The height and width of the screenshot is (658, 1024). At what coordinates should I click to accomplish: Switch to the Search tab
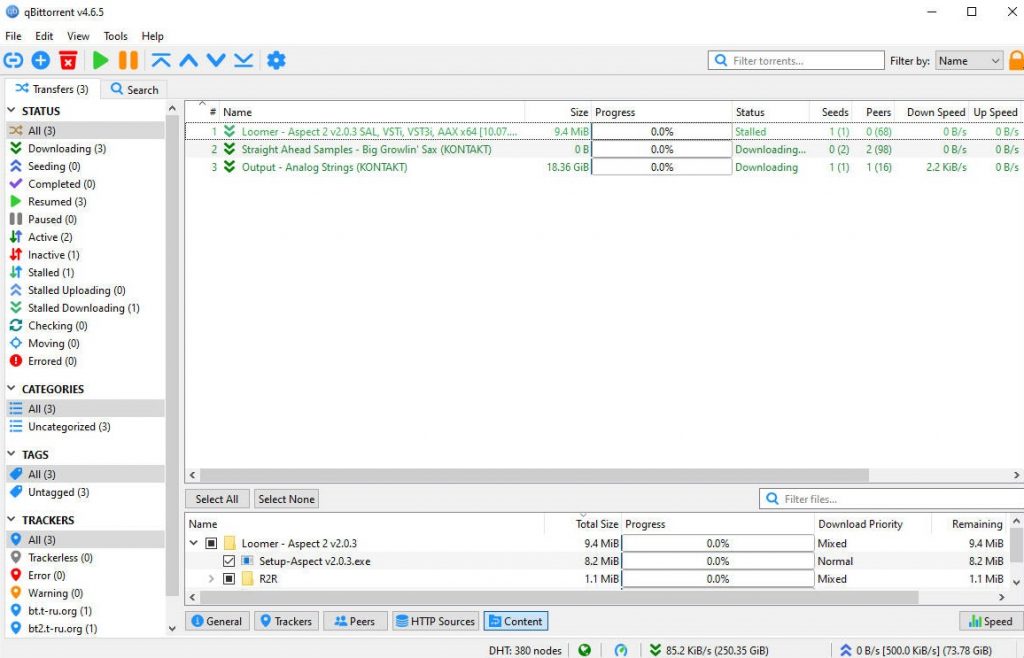tap(135, 89)
